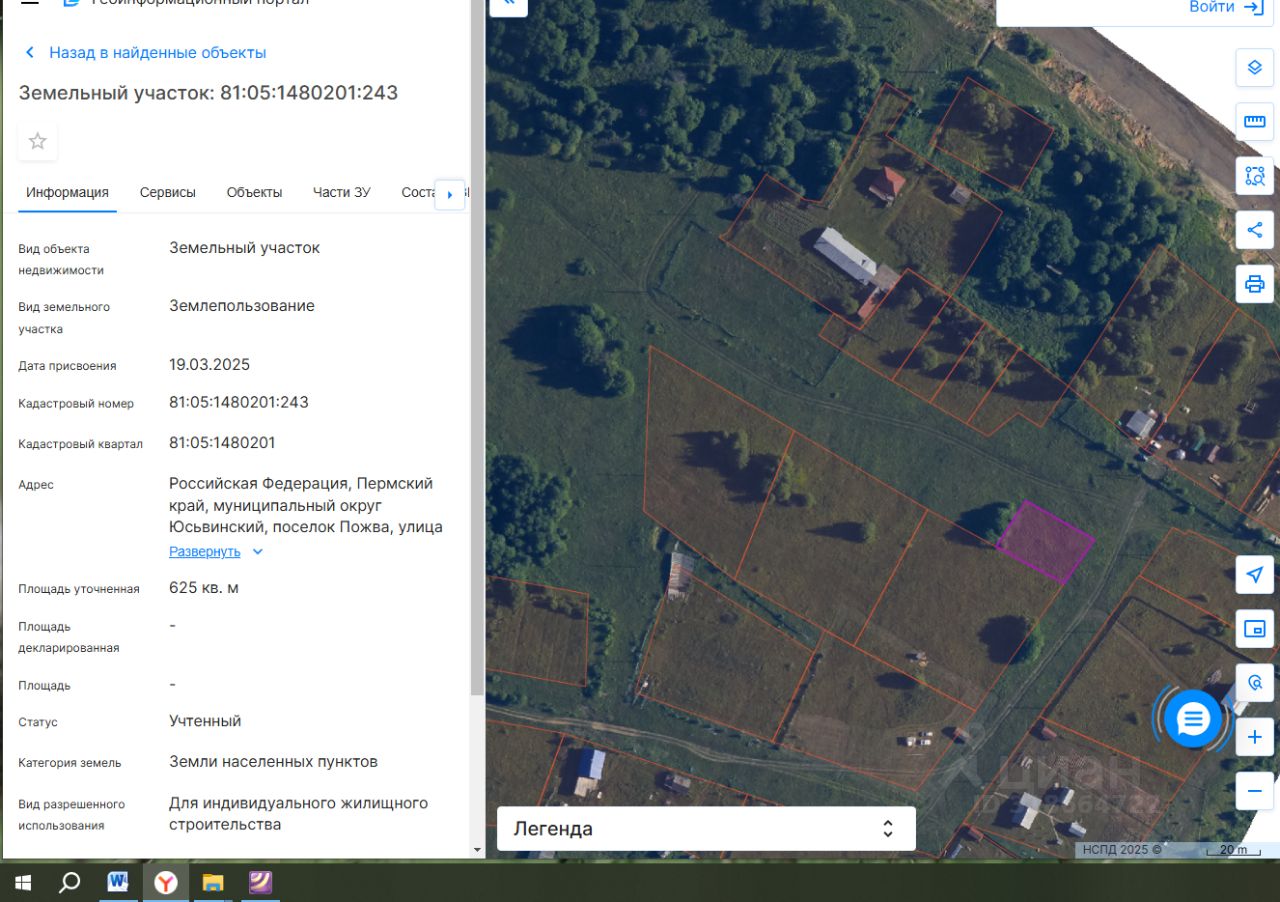Open the hamburger menu at top left

pos(30,3)
